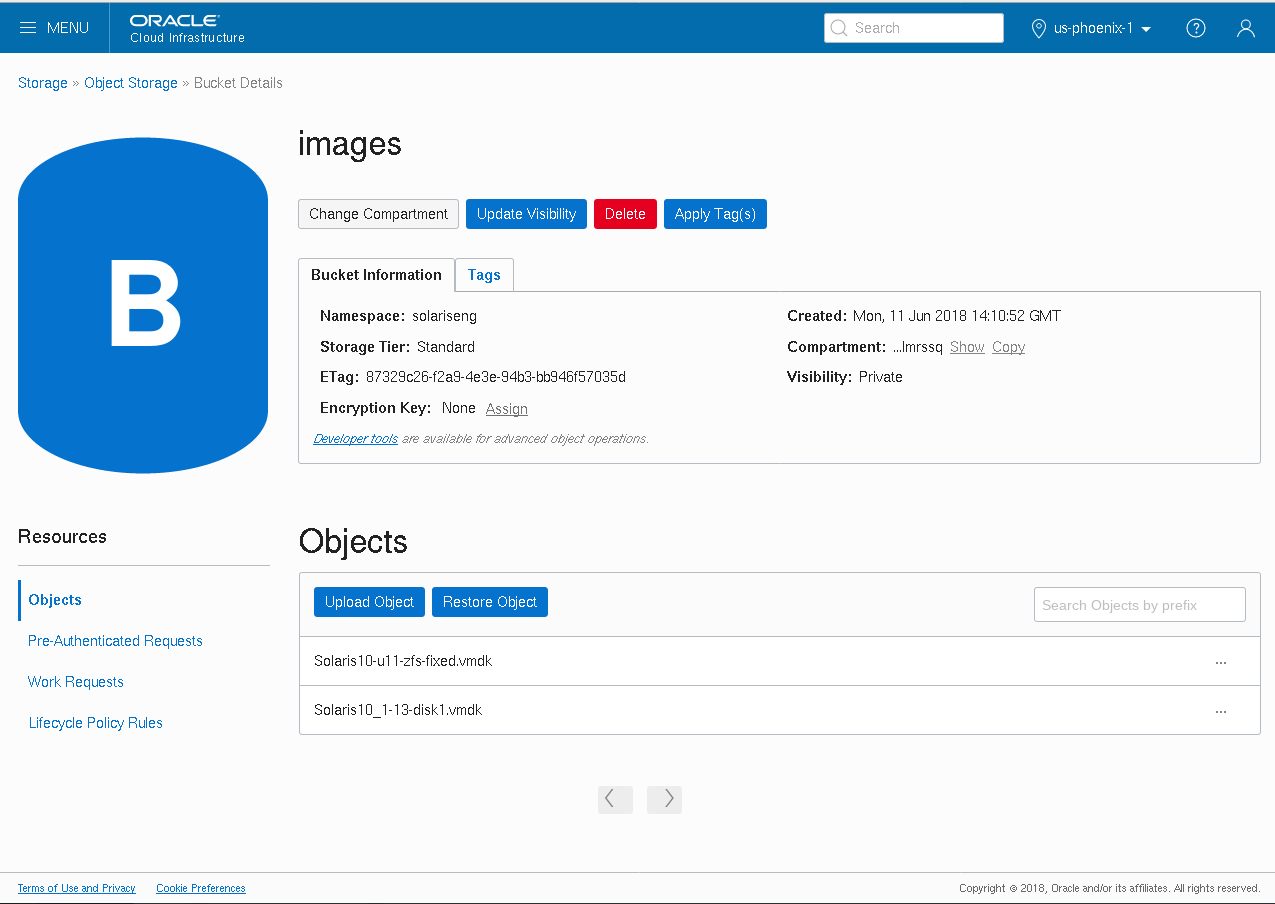Open Work Requests resource
This screenshot has width=1275, height=904.
76,682
